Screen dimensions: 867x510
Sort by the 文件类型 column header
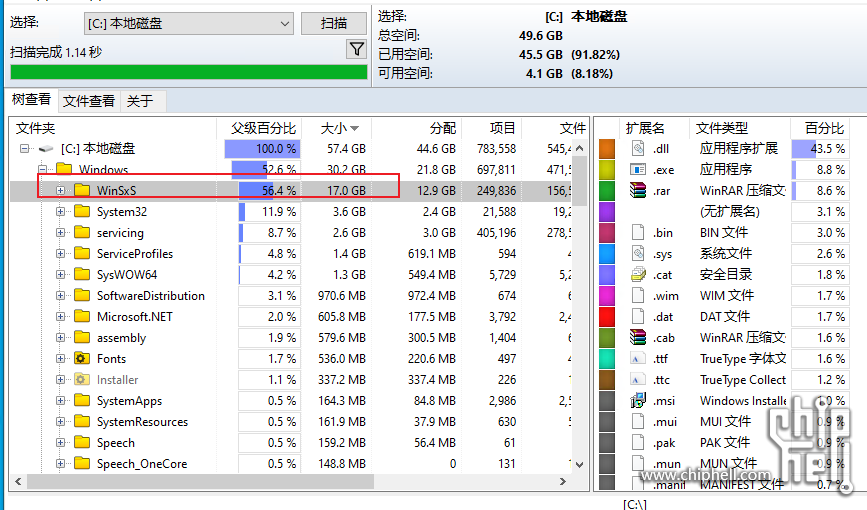pos(739,128)
